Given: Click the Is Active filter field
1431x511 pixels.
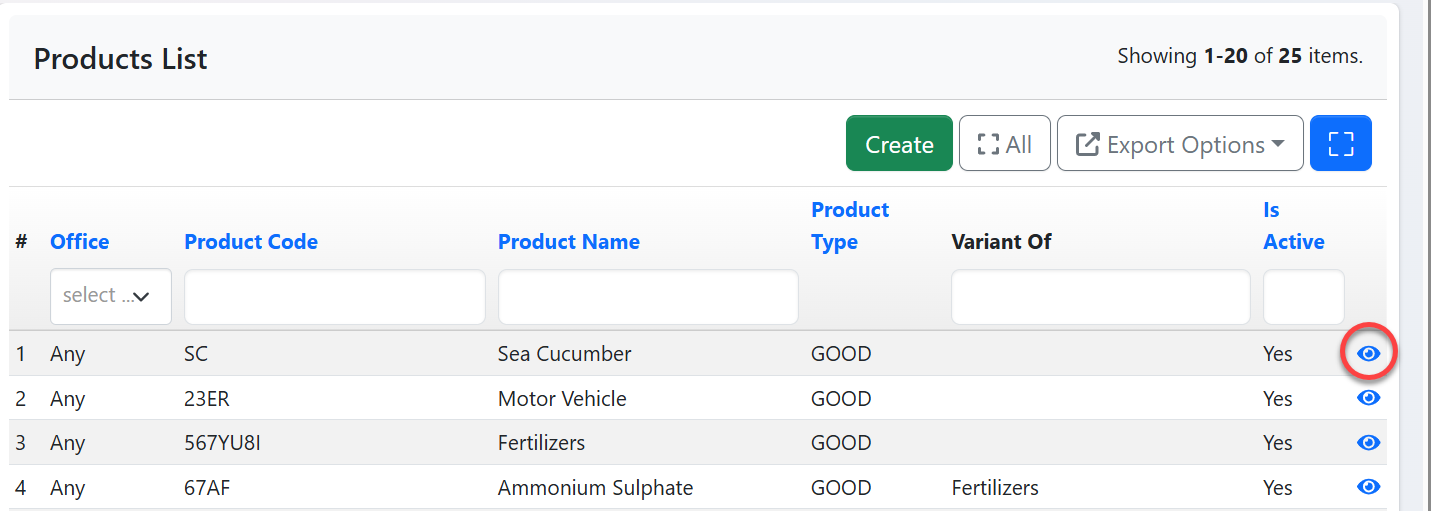Looking at the screenshot, I should [x=1303, y=297].
